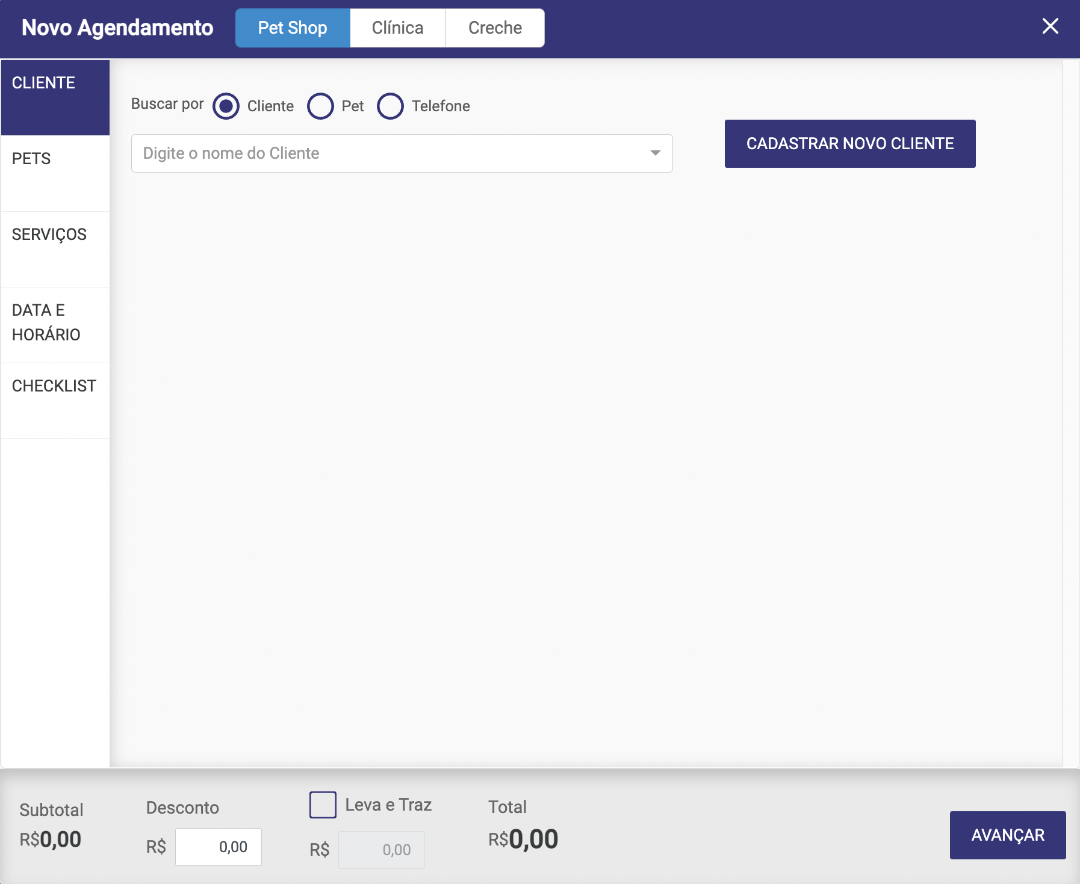
Task: Click the Novo Agendamento title
Action: (118, 28)
